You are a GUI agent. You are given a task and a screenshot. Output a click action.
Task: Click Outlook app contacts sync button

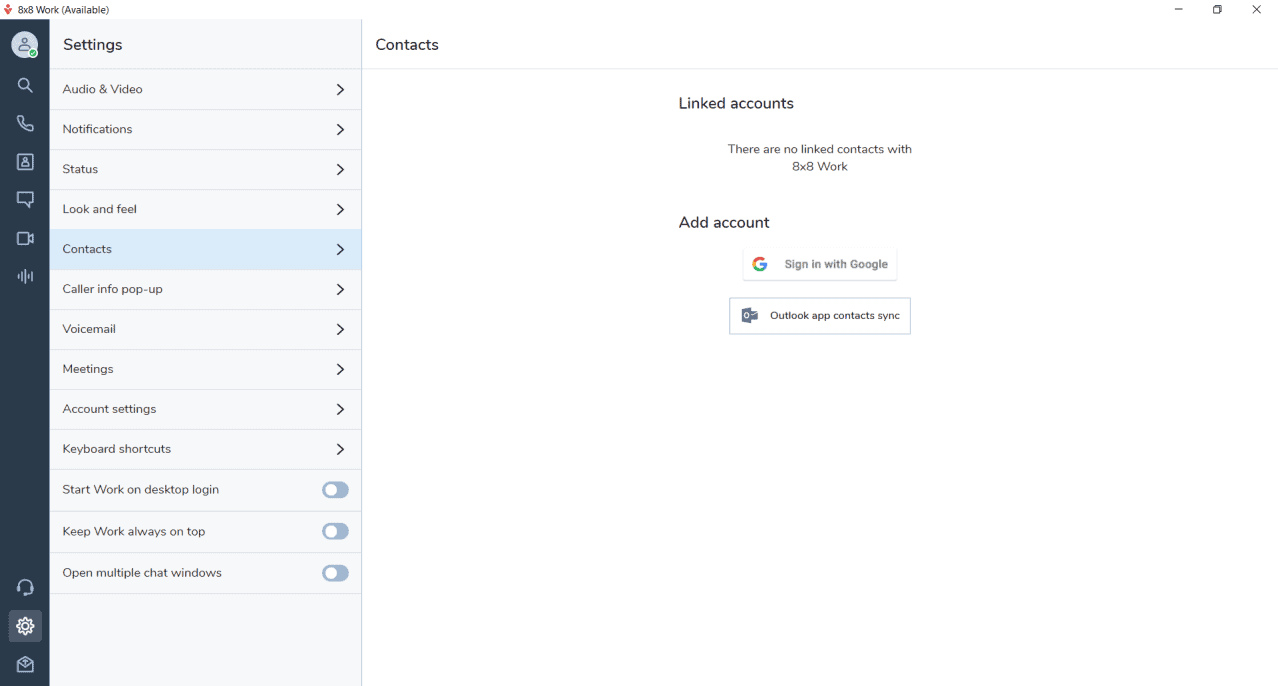820,316
